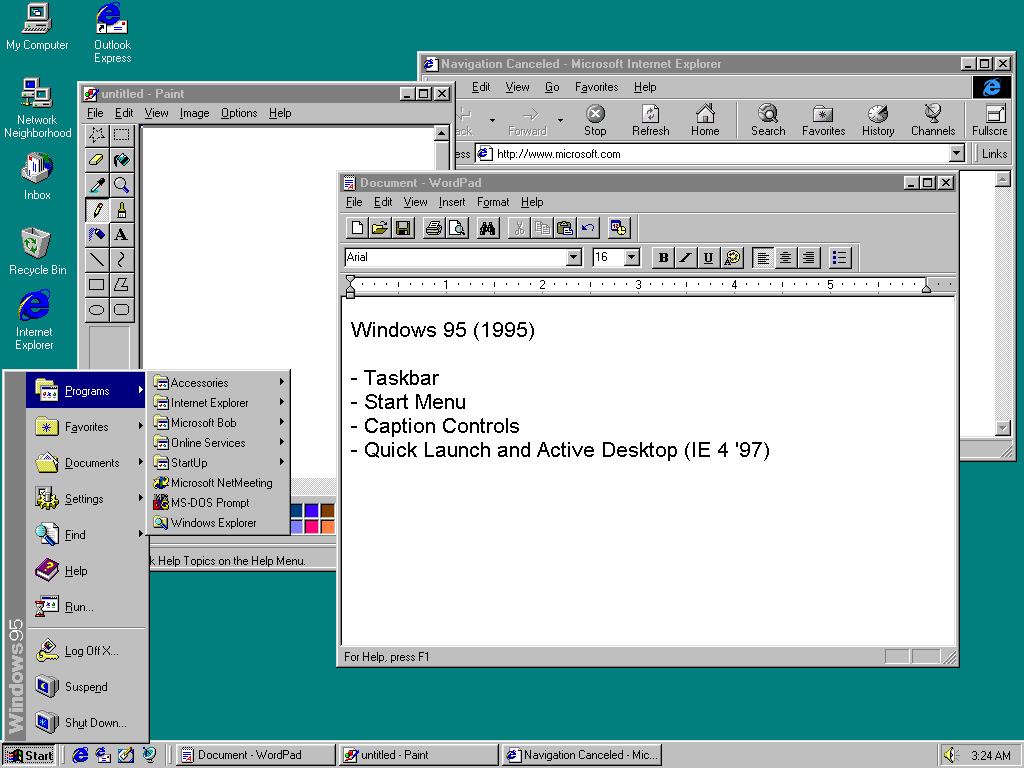Switch to untitled - Paint taskbar button

pos(418,755)
